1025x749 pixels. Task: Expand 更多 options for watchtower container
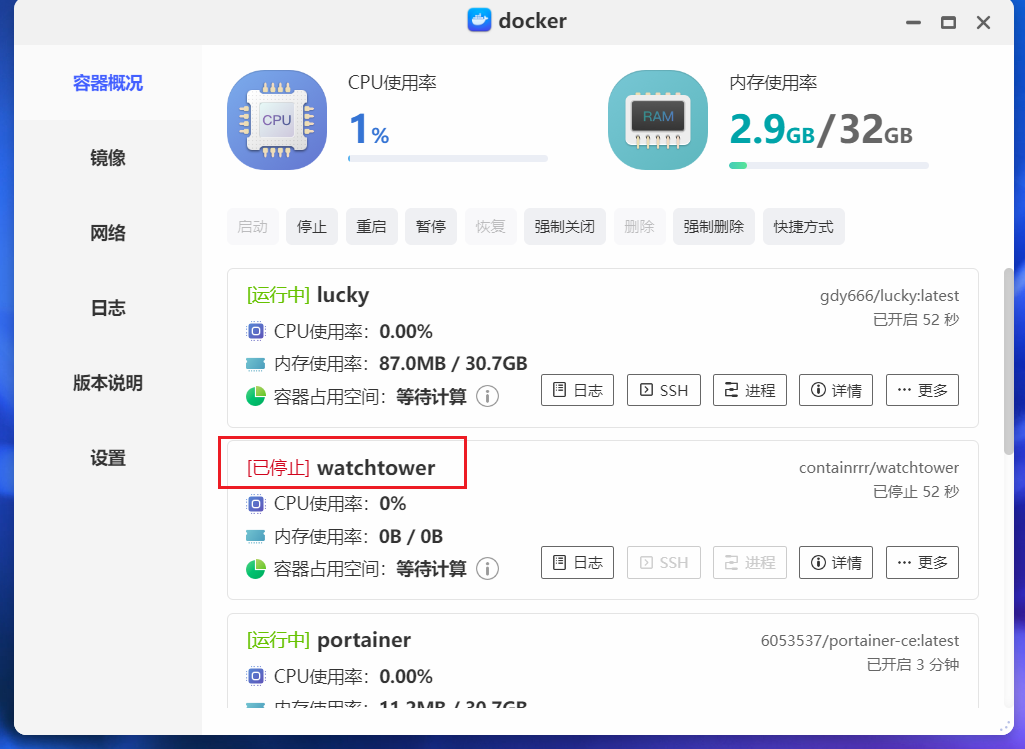[922, 562]
